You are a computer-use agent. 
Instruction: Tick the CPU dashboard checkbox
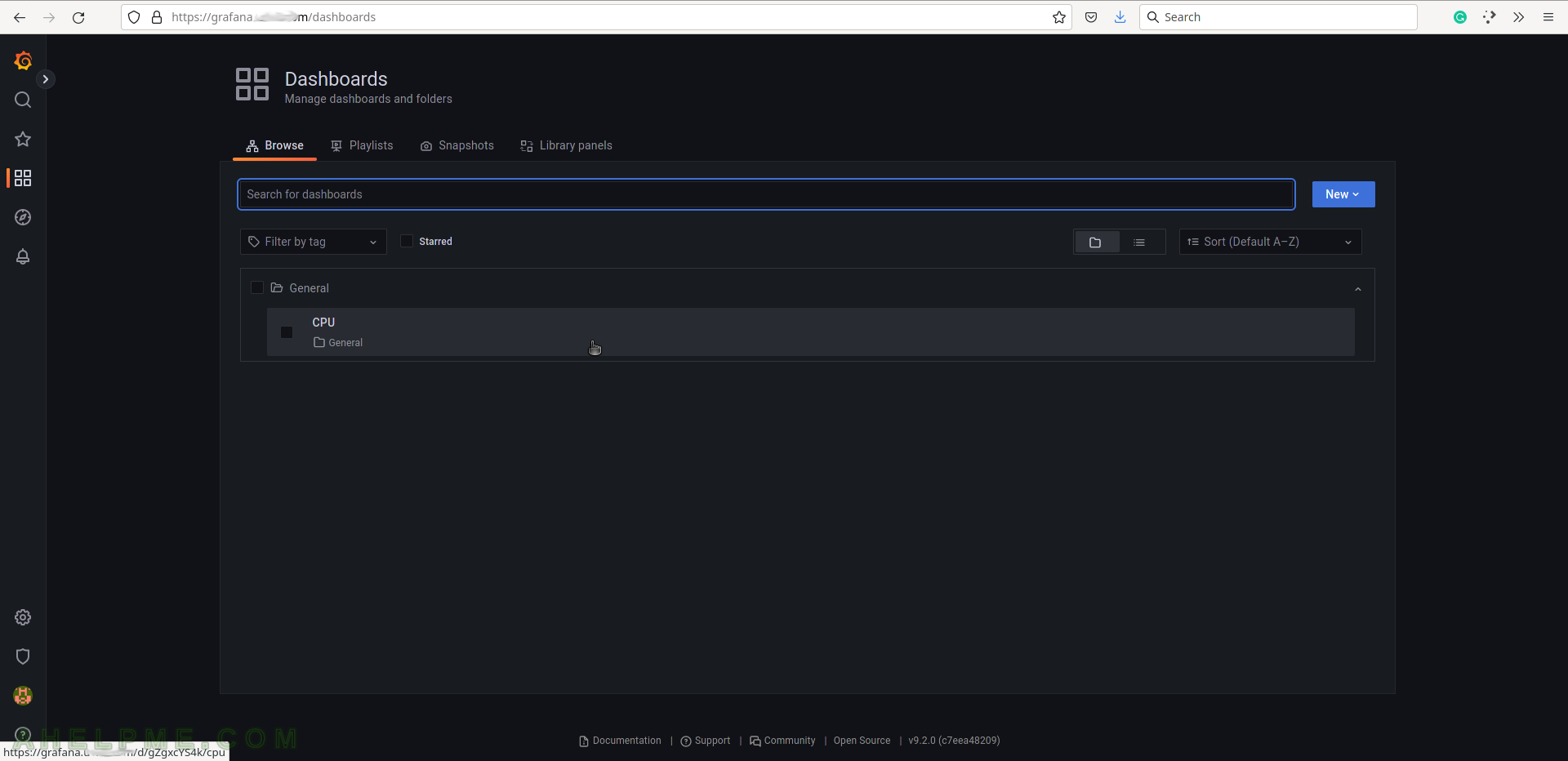point(287,332)
